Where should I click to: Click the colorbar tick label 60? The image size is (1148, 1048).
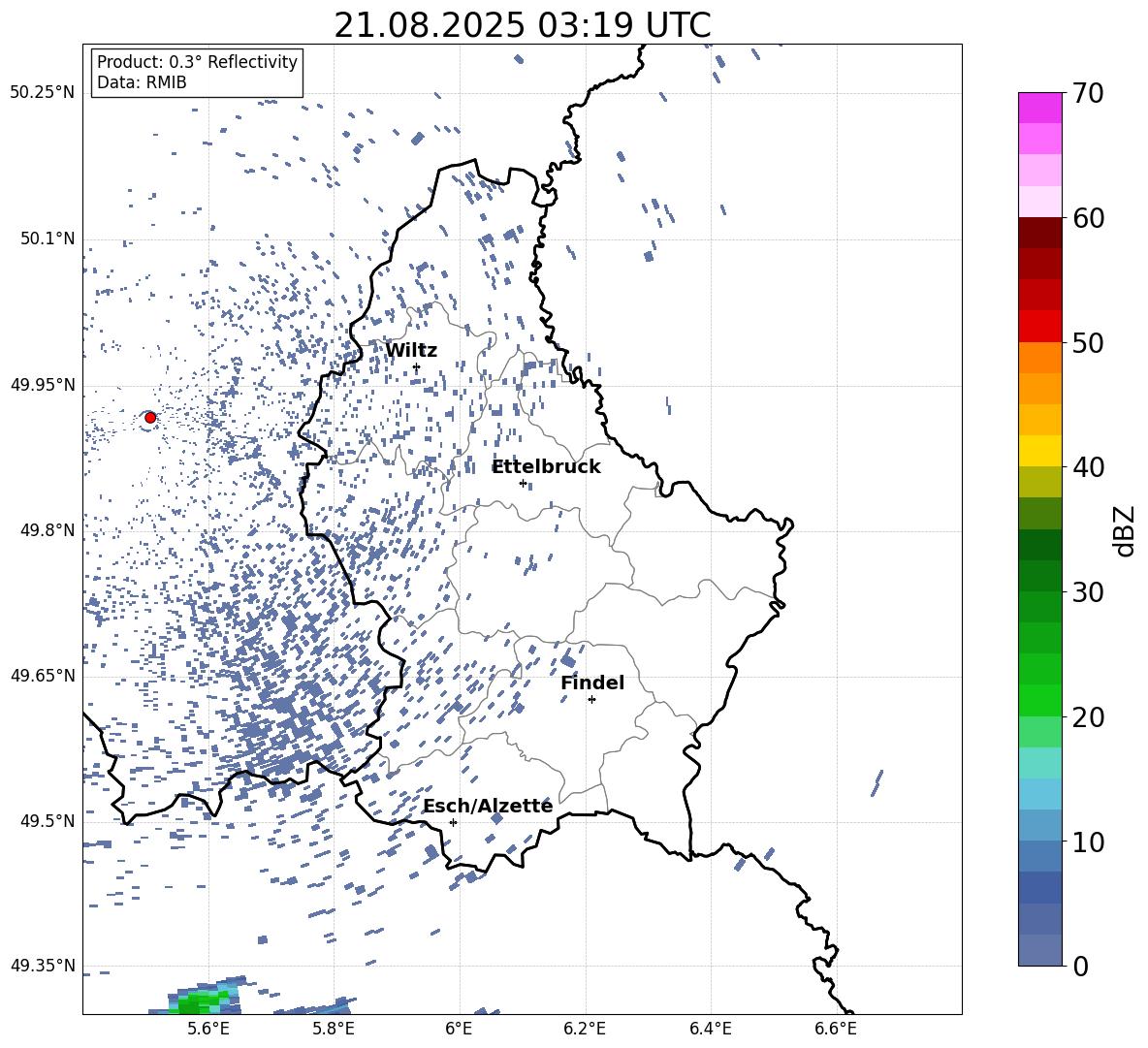[1088, 218]
